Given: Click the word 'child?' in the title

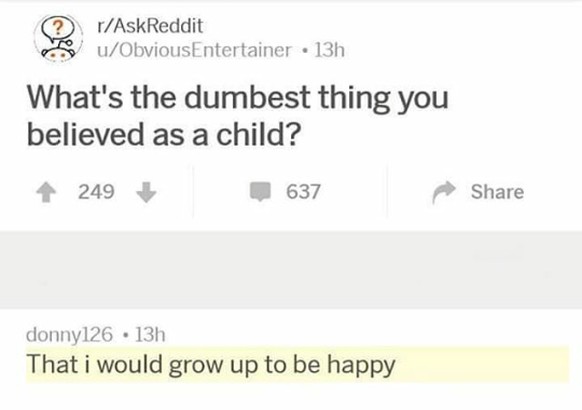Looking at the screenshot, I should pos(258,134).
